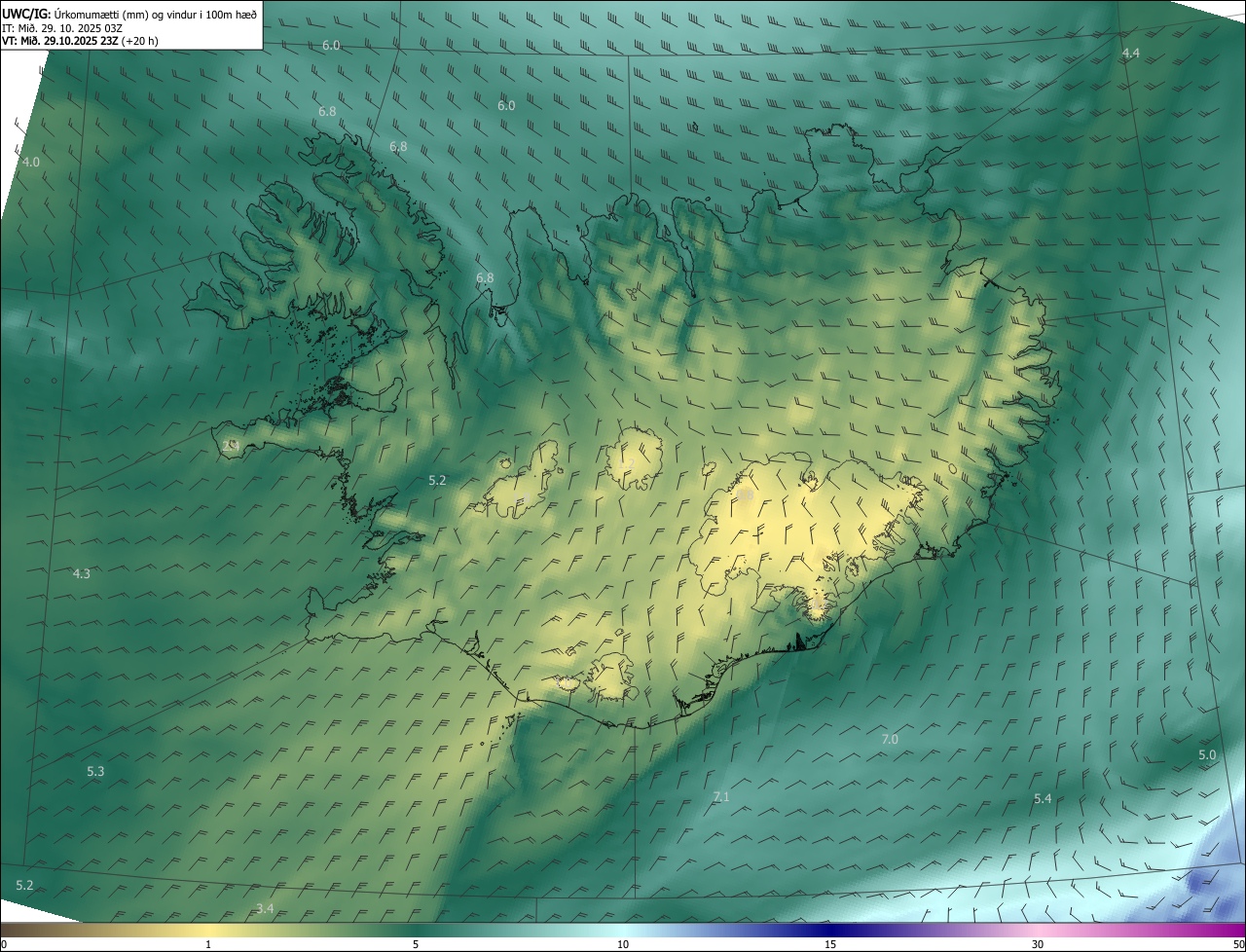This screenshot has width=1246, height=952.
Task: Click the valid time 'VT: Mið. 29.10.2025 23Z (+20 h)'
Action: (x=80, y=41)
